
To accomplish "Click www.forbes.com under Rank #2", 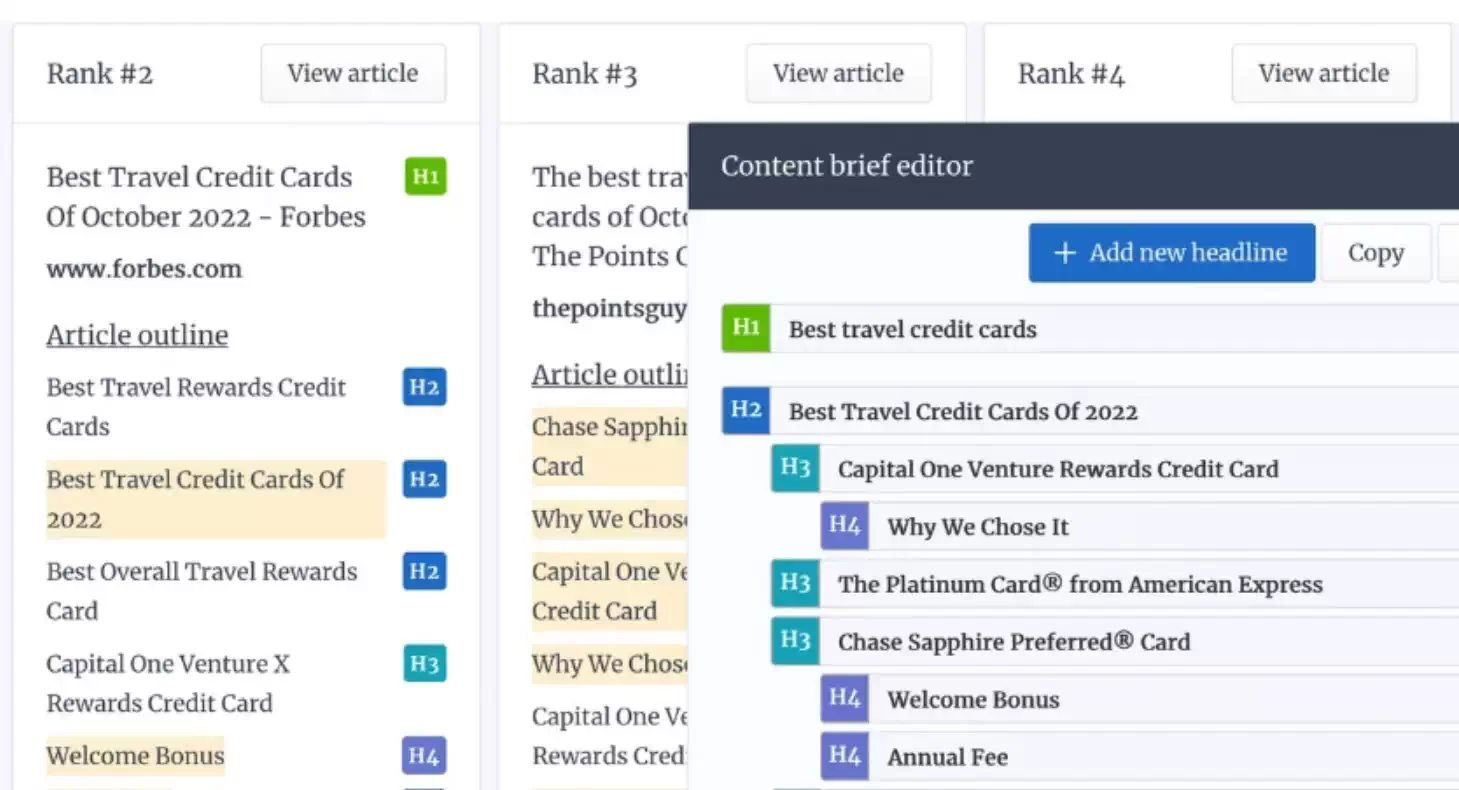I will 144,269.
